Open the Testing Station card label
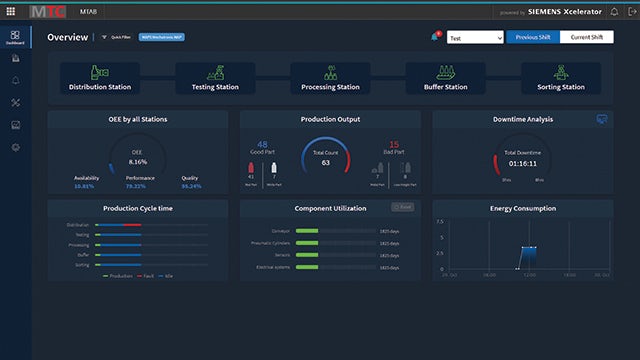The width and height of the screenshot is (640, 360). click(215, 87)
